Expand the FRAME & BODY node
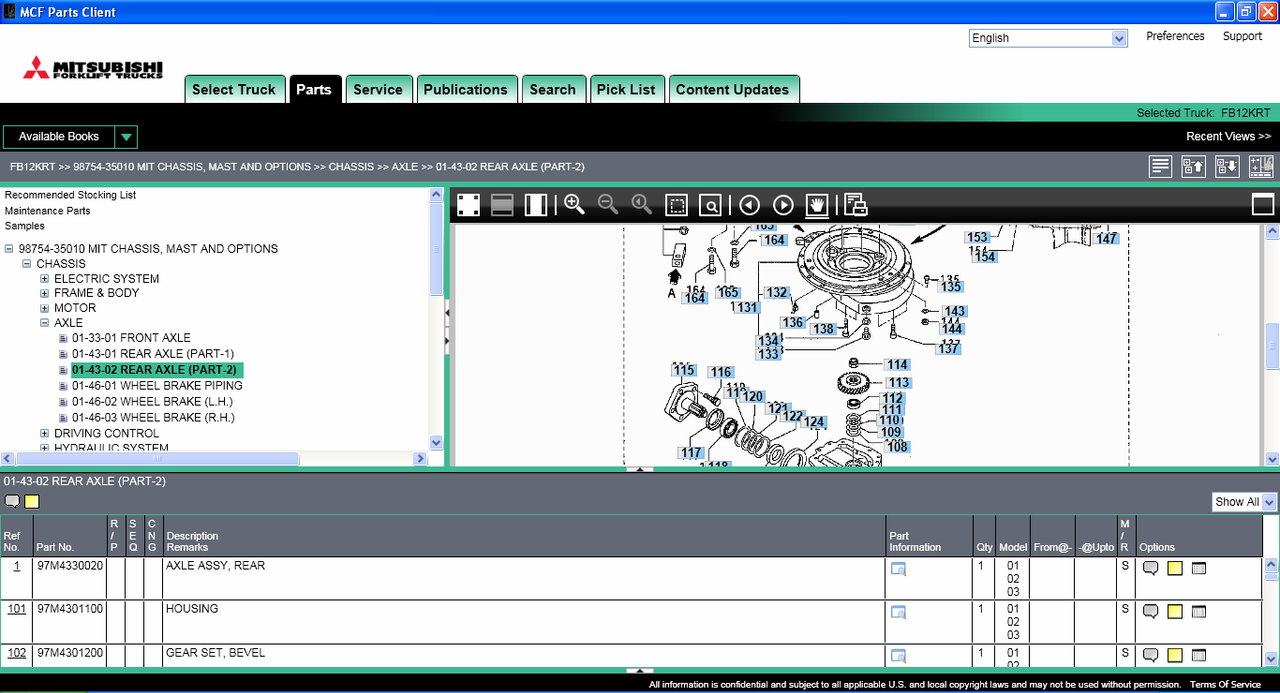Viewport: 1280px width, 693px height. 45,293
